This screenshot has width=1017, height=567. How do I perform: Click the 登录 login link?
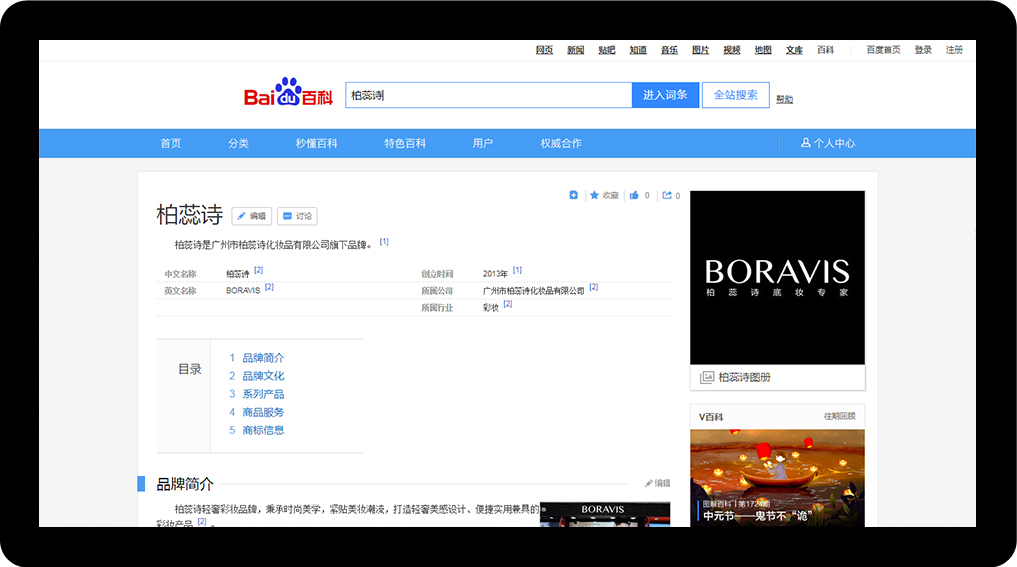pos(923,50)
